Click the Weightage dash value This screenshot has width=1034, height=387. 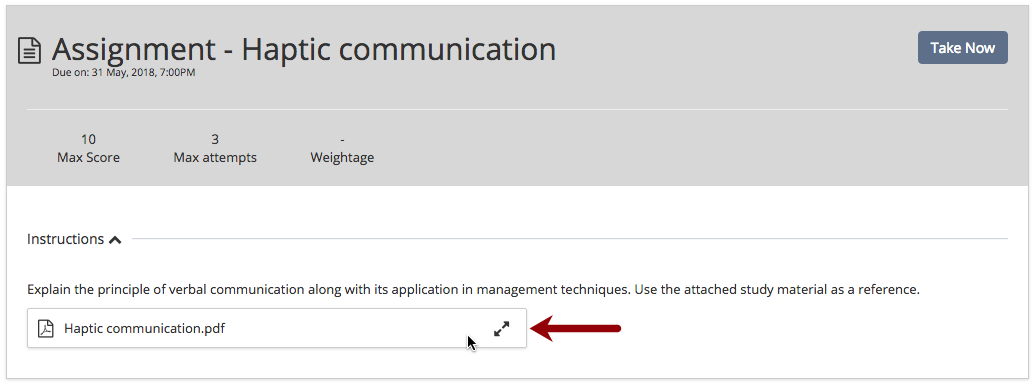pos(342,140)
